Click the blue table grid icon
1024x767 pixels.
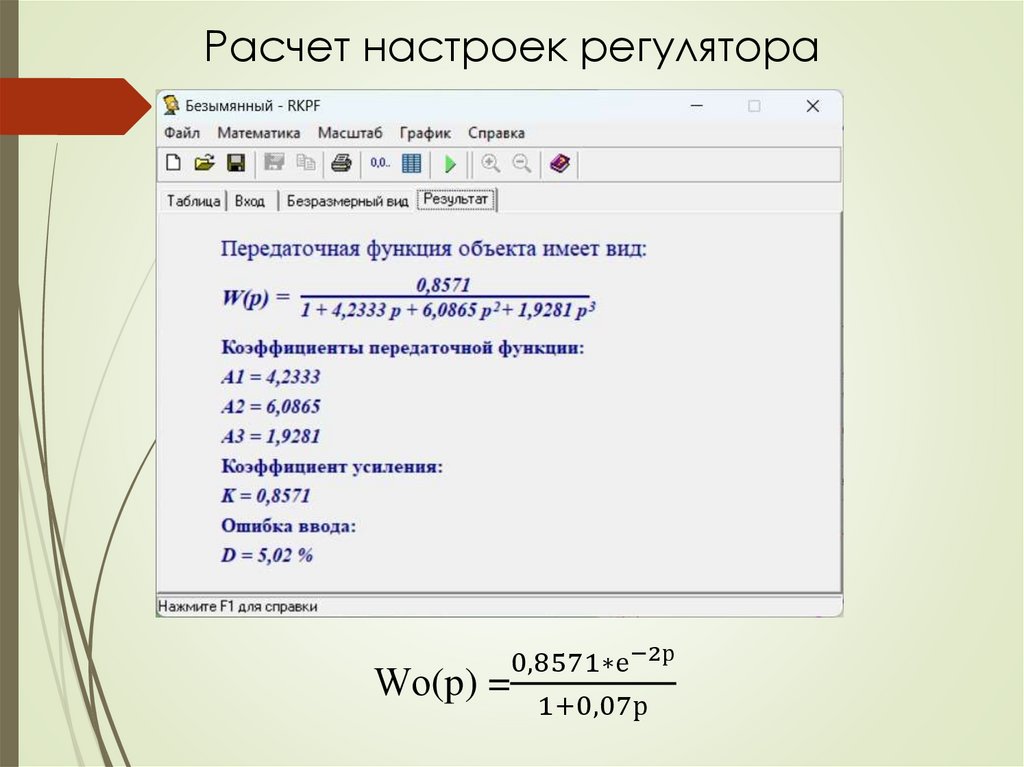click(x=411, y=163)
